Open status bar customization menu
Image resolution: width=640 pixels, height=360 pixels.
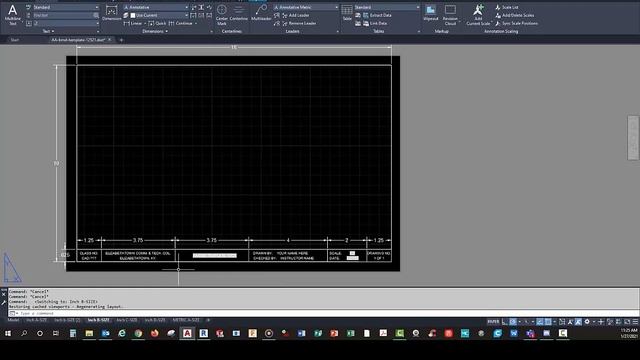pos(635,322)
